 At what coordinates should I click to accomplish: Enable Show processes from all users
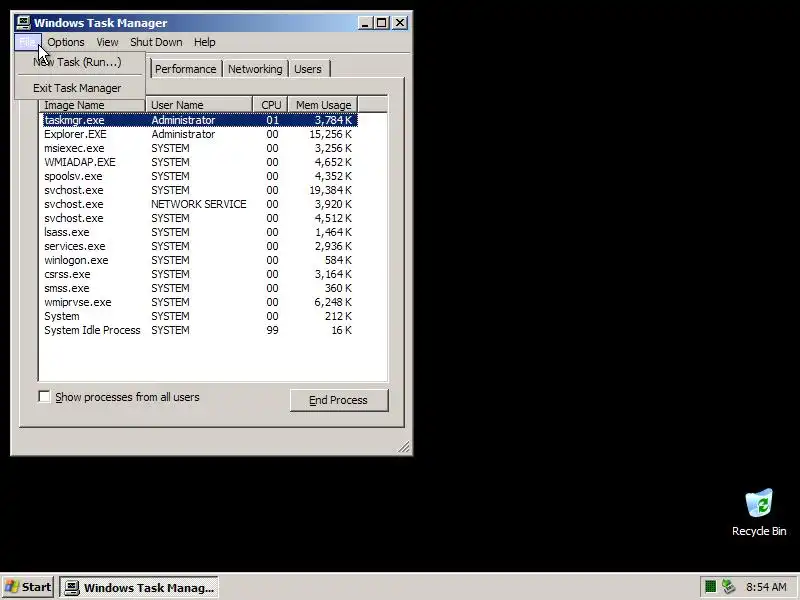point(44,396)
